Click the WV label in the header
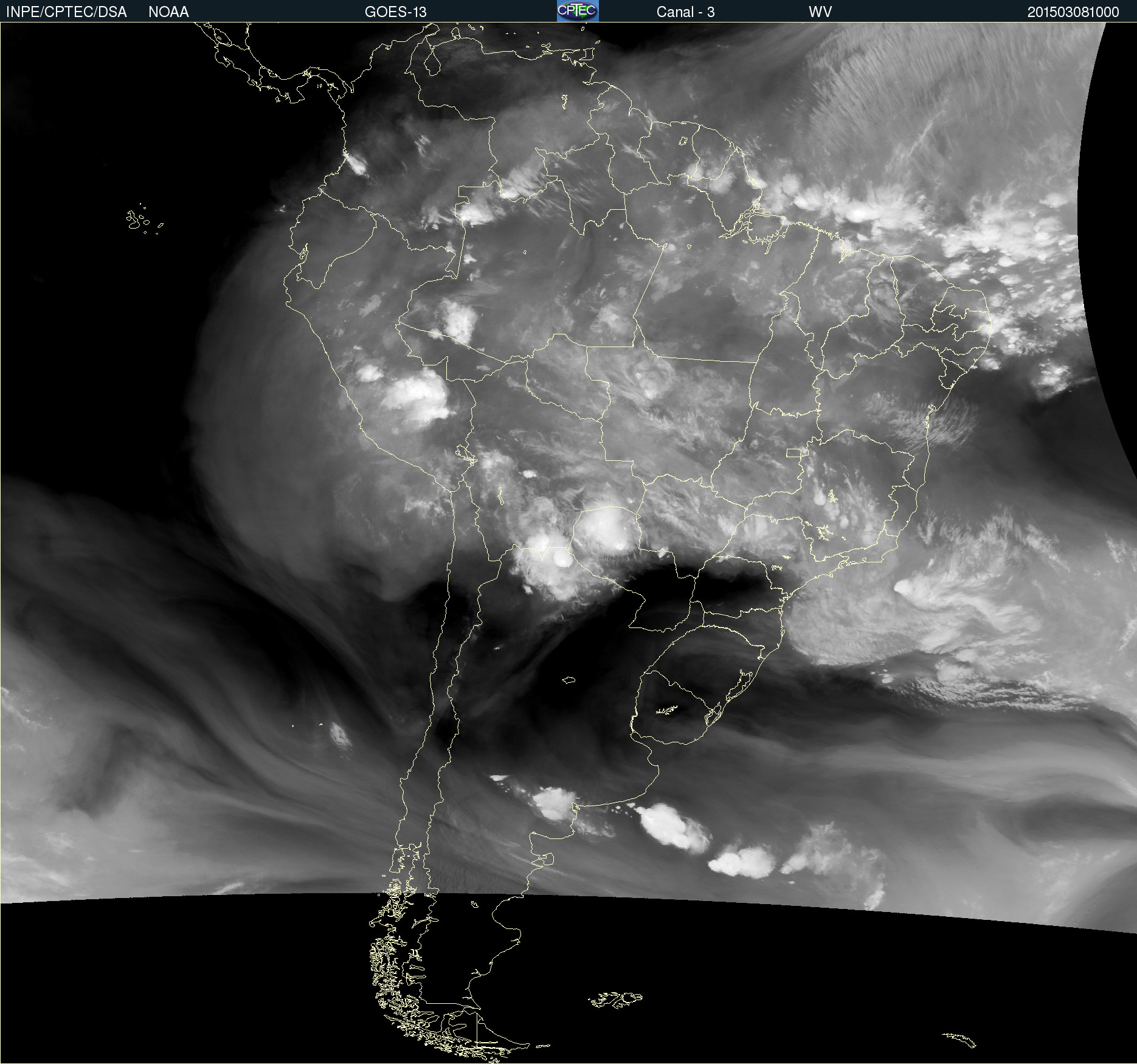Viewport: 1137px width, 1064px height. [820, 12]
